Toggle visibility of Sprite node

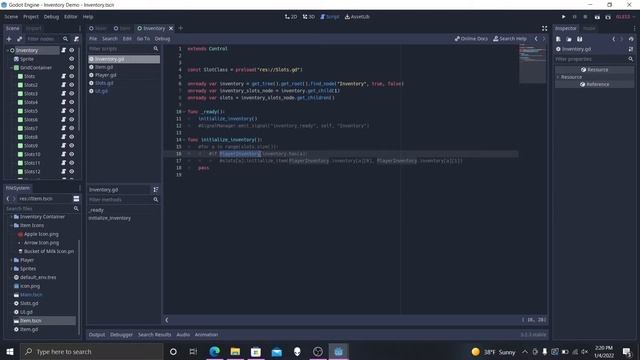71,59
